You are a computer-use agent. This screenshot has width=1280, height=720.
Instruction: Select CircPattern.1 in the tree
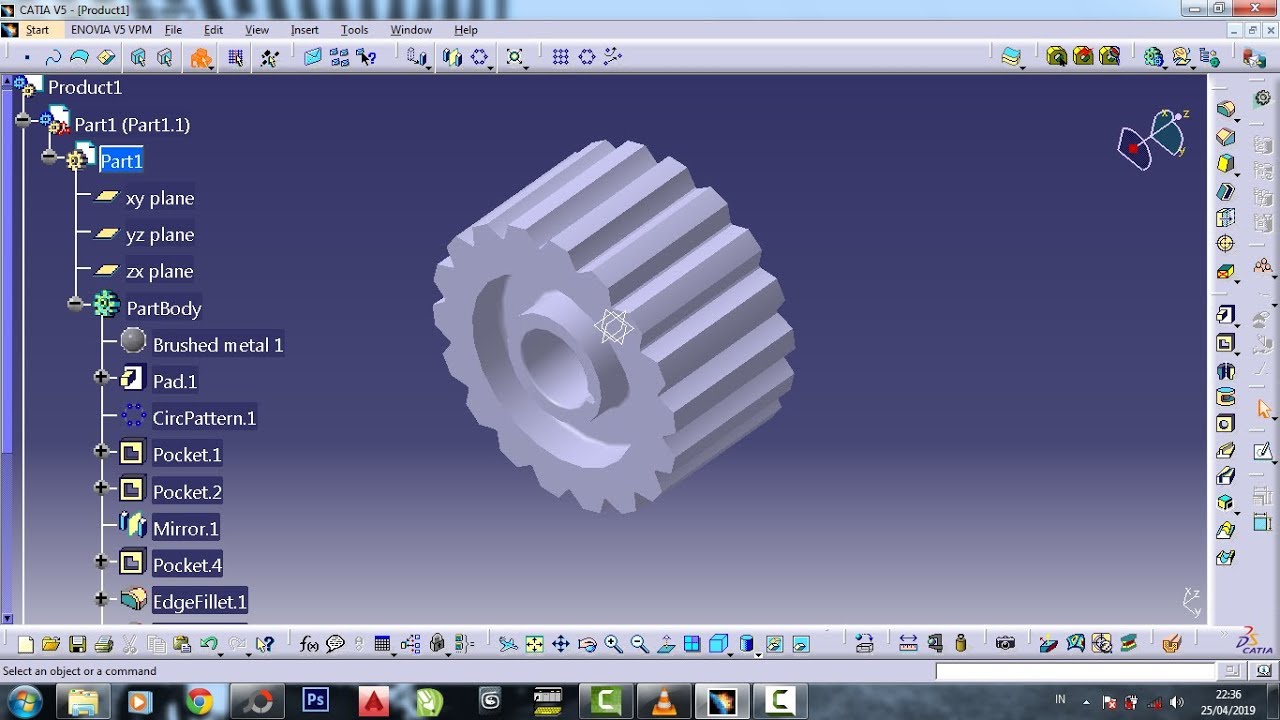204,418
